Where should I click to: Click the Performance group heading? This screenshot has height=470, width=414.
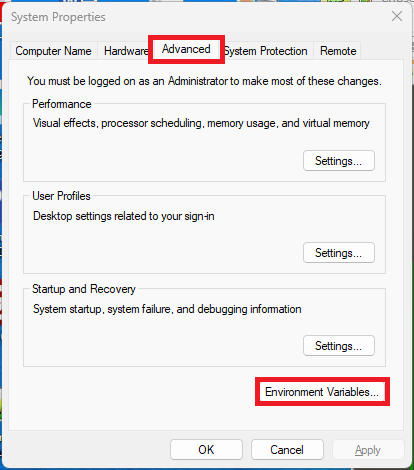click(x=62, y=104)
